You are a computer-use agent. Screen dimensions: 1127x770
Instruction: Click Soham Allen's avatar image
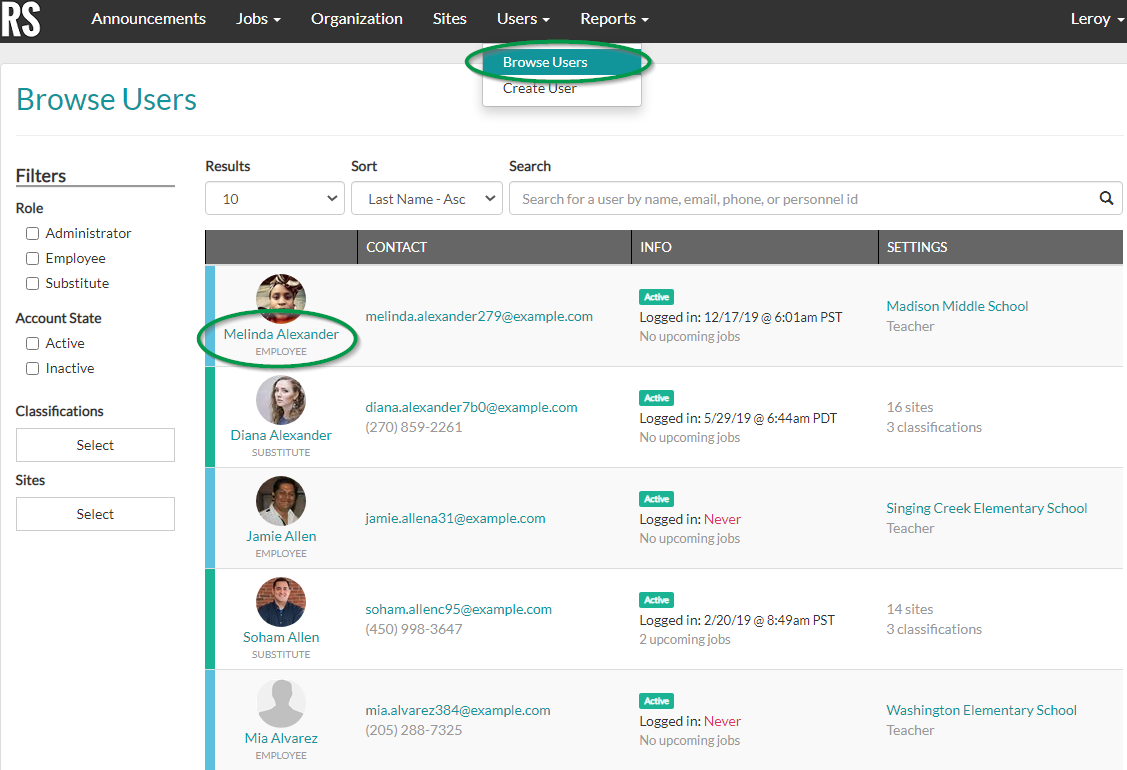(281, 602)
